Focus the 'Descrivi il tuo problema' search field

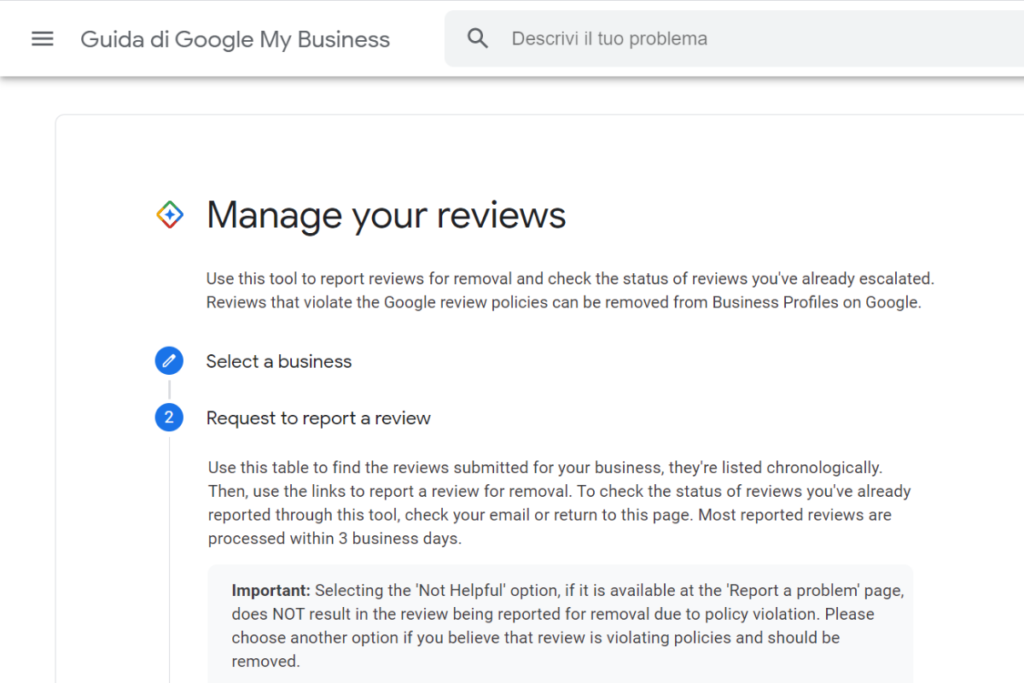pos(700,39)
